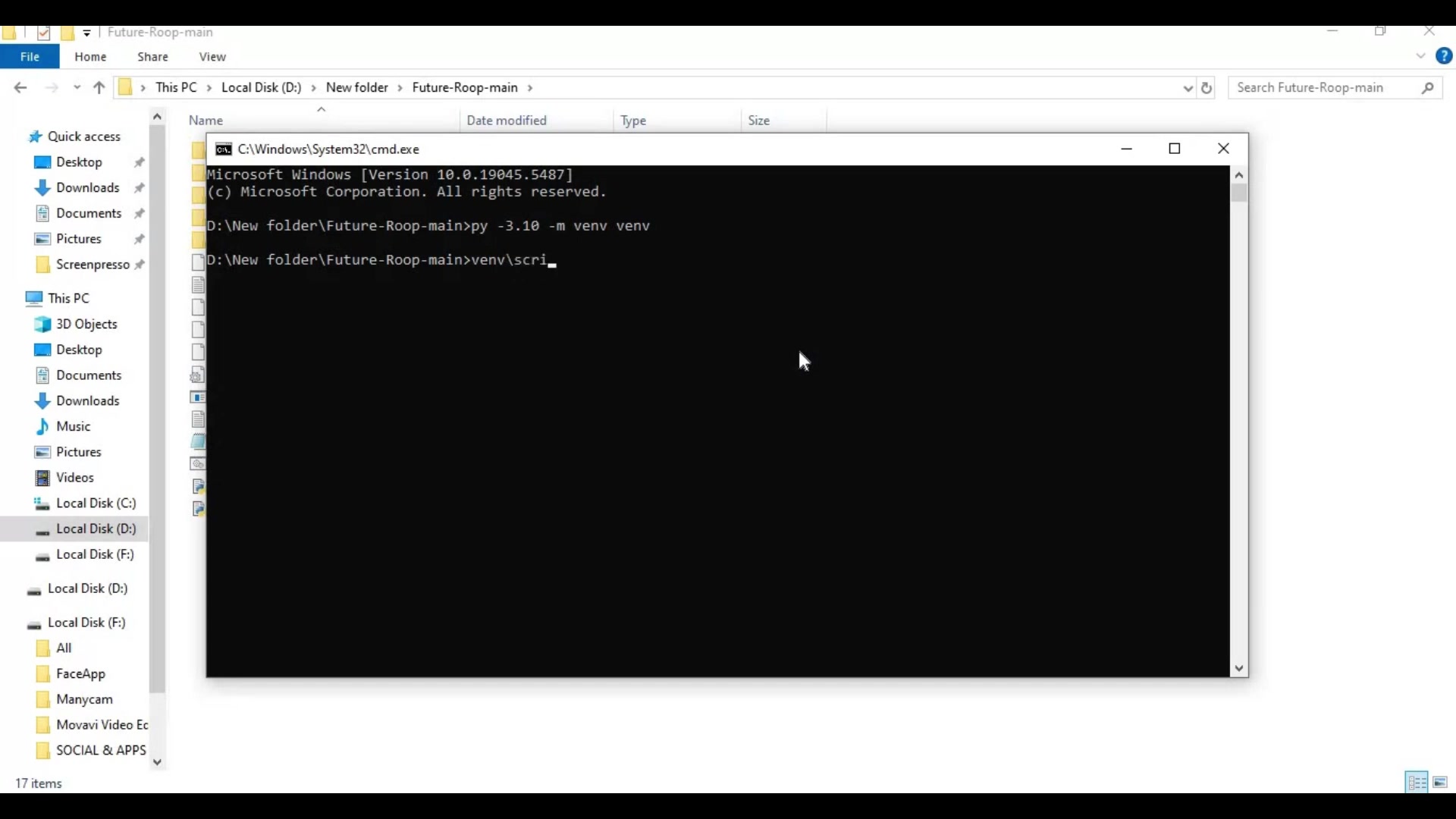Open cmd.exe system menu icon
This screenshot has height=819, width=1456.
pos(224,149)
